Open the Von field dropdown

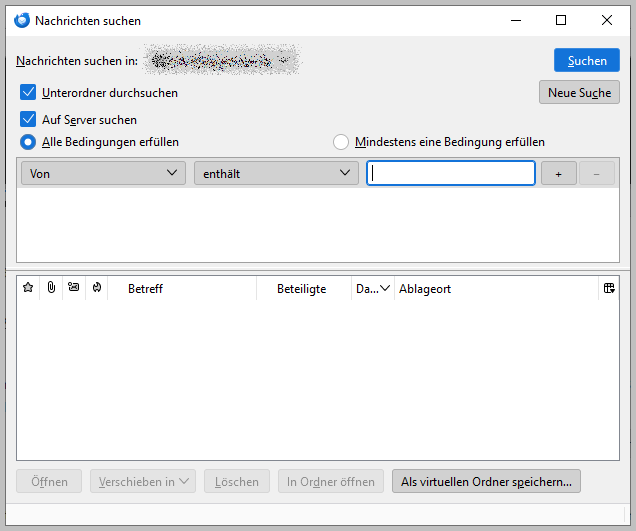tap(103, 174)
